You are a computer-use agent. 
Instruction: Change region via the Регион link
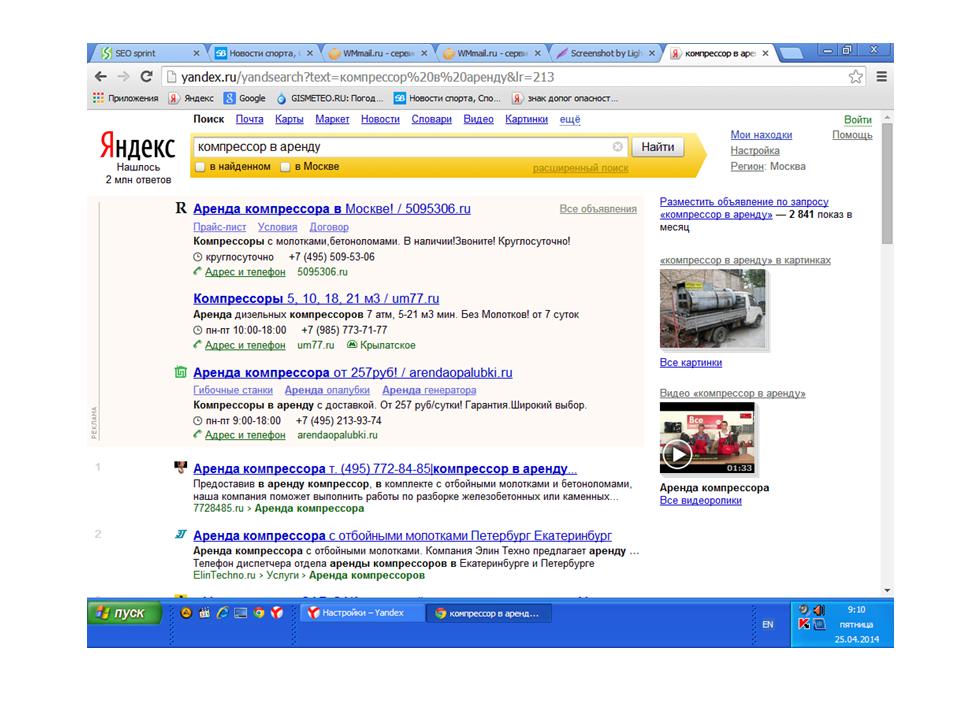pyautogui.click(x=747, y=167)
